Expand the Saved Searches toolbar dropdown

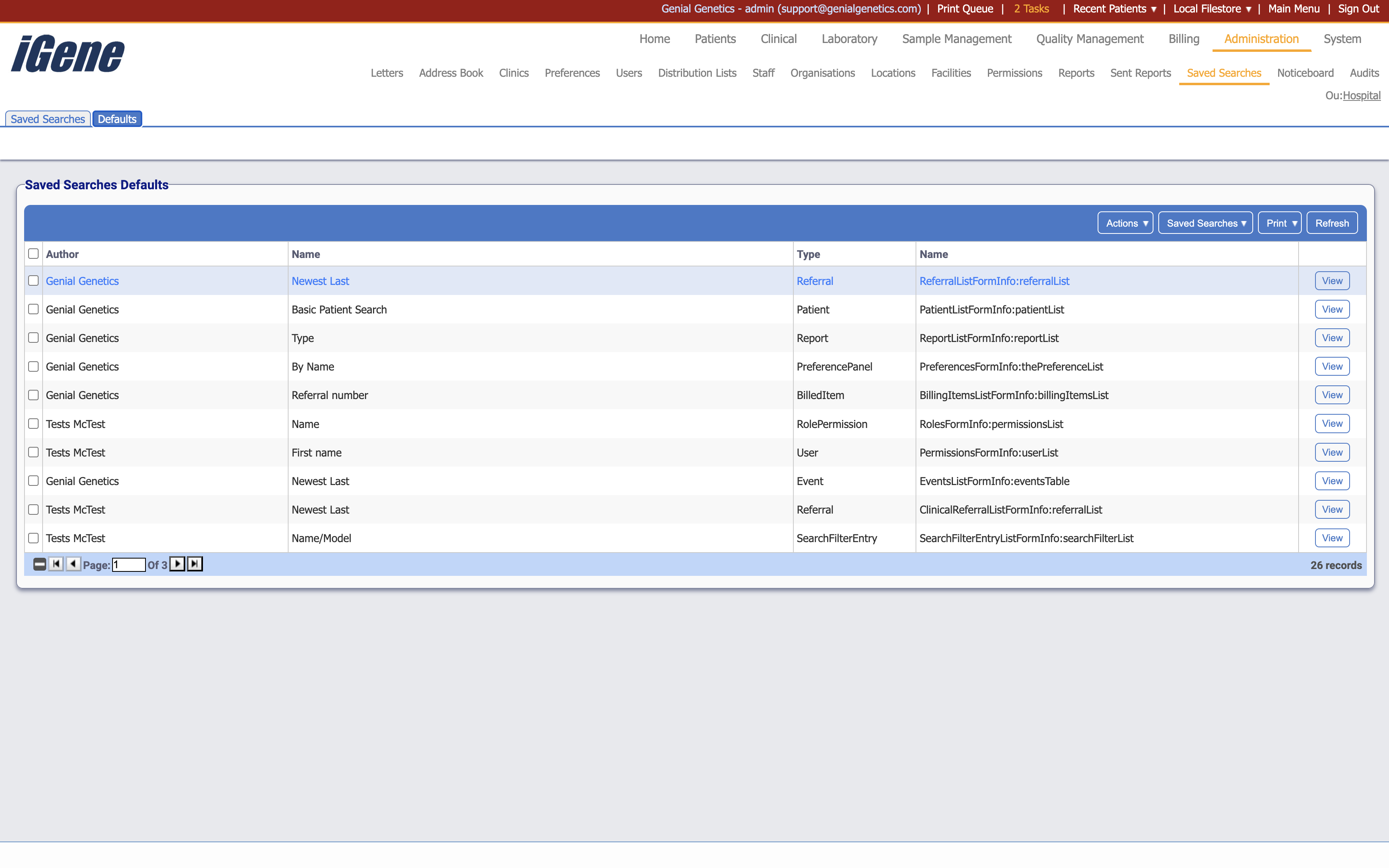click(x=1205, y=223)
